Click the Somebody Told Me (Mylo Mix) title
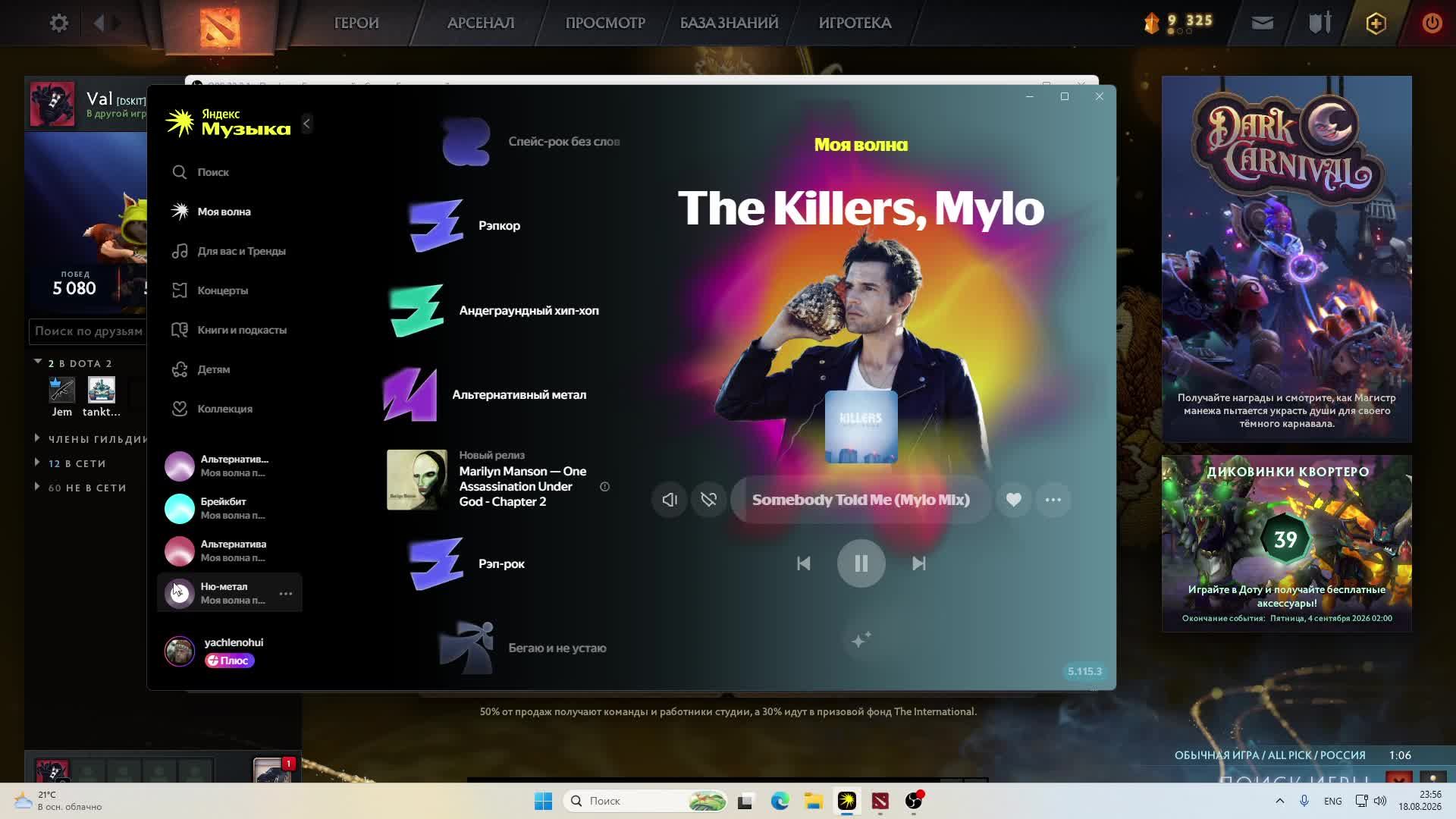This screenshot has width=1456, height=819. pos(861,500)
